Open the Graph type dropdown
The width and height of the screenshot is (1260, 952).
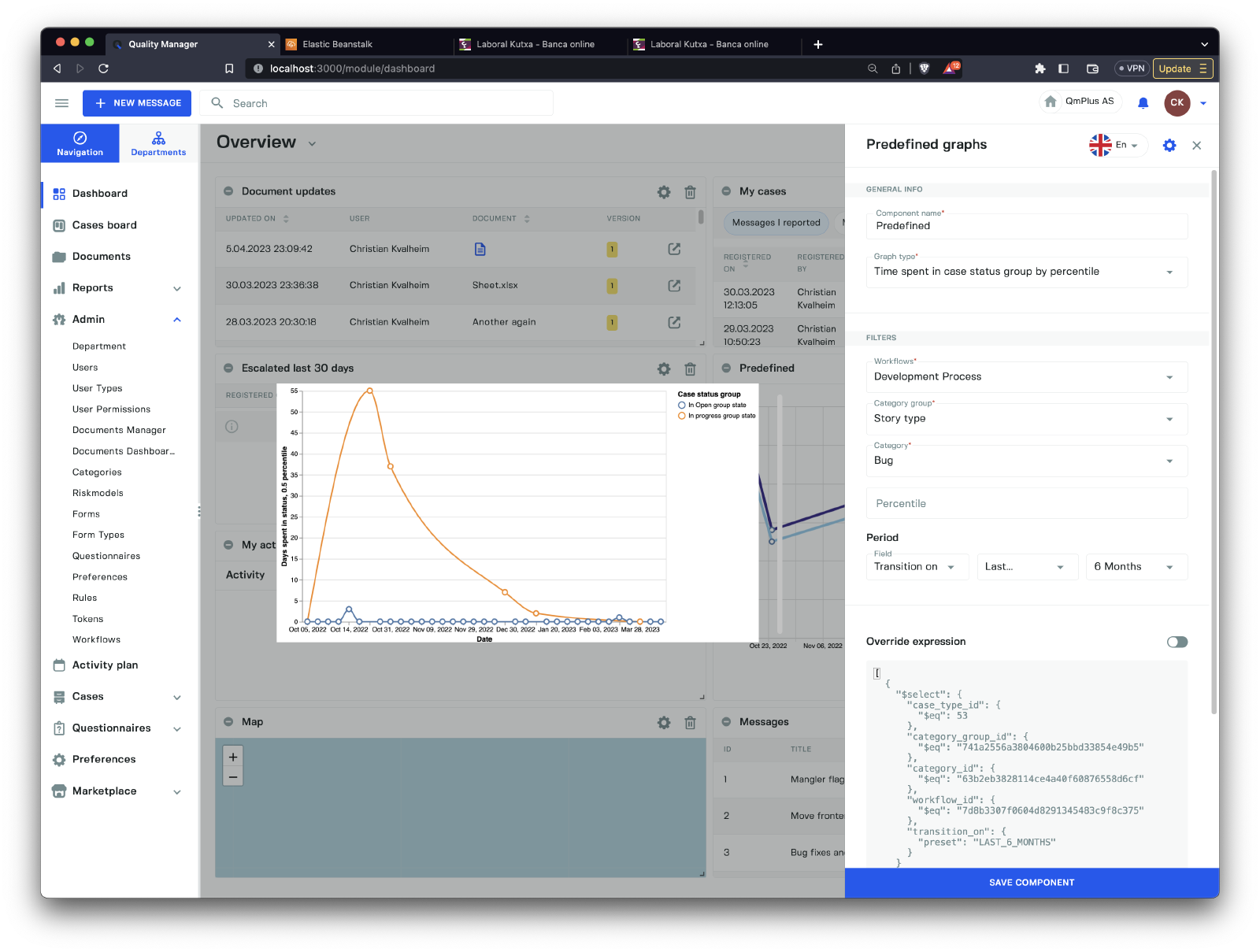click(x=1026, y=272)
